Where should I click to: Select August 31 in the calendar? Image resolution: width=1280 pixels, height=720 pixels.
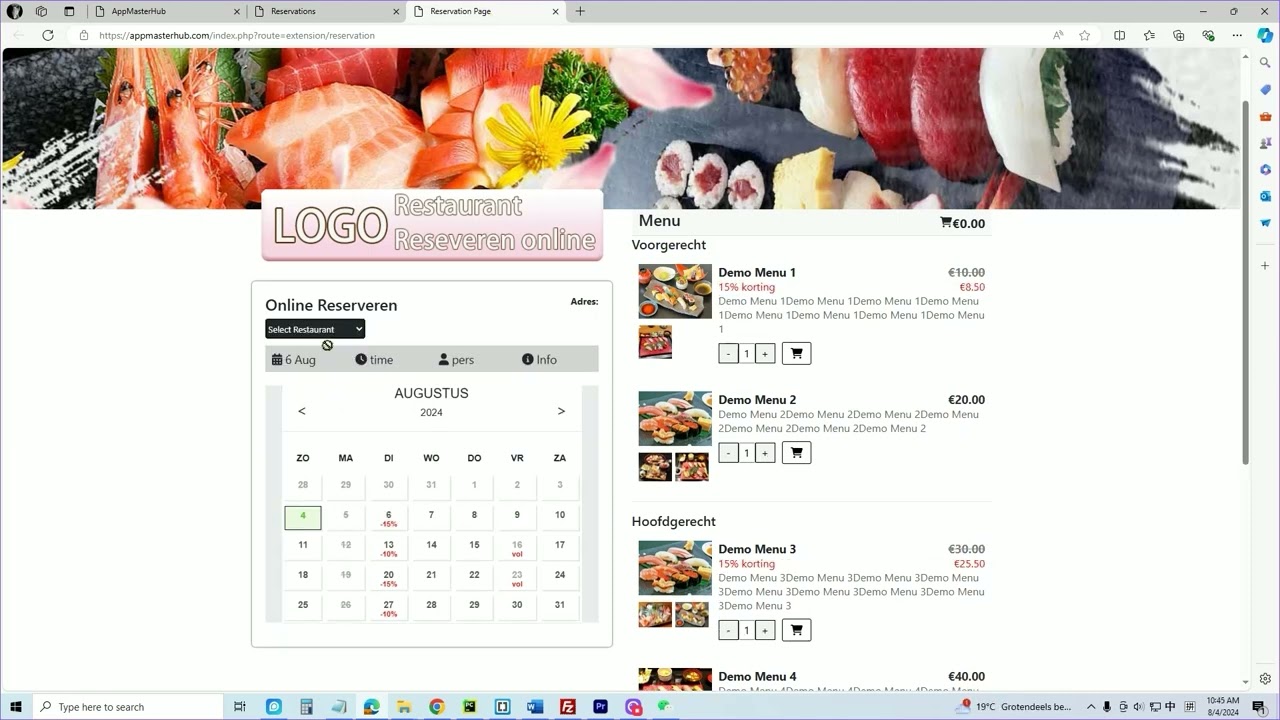560,605
